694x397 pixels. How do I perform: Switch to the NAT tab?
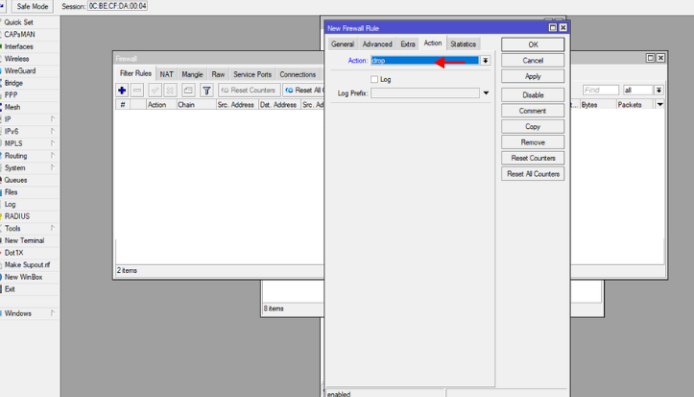[x=166, y=74]
